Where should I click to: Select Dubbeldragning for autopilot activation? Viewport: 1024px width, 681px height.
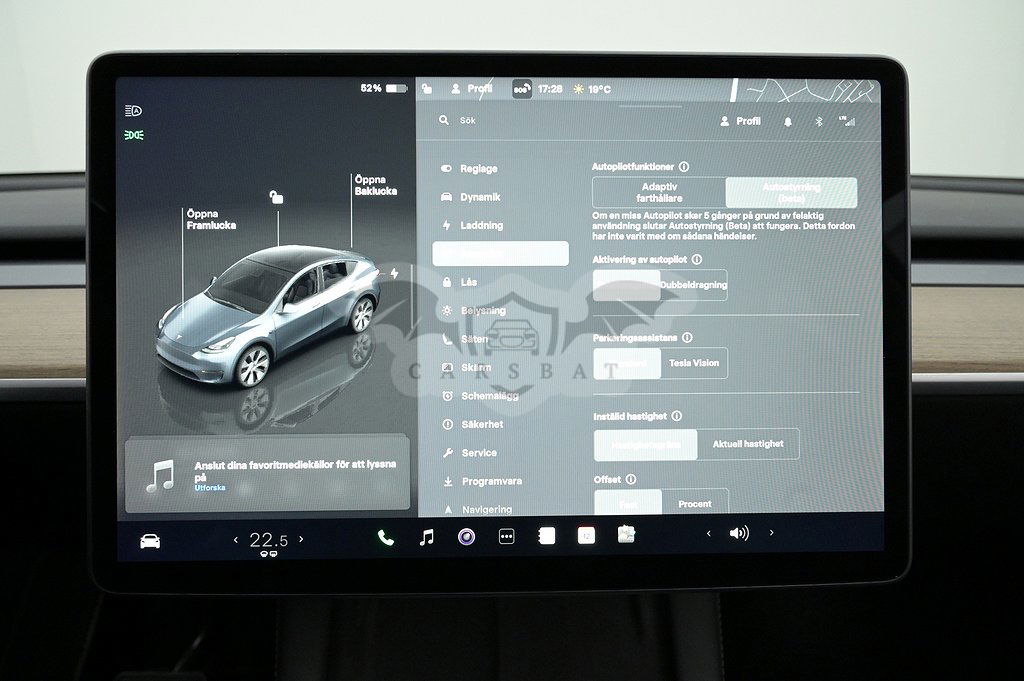pyautogui.click(x=693, y=285)
